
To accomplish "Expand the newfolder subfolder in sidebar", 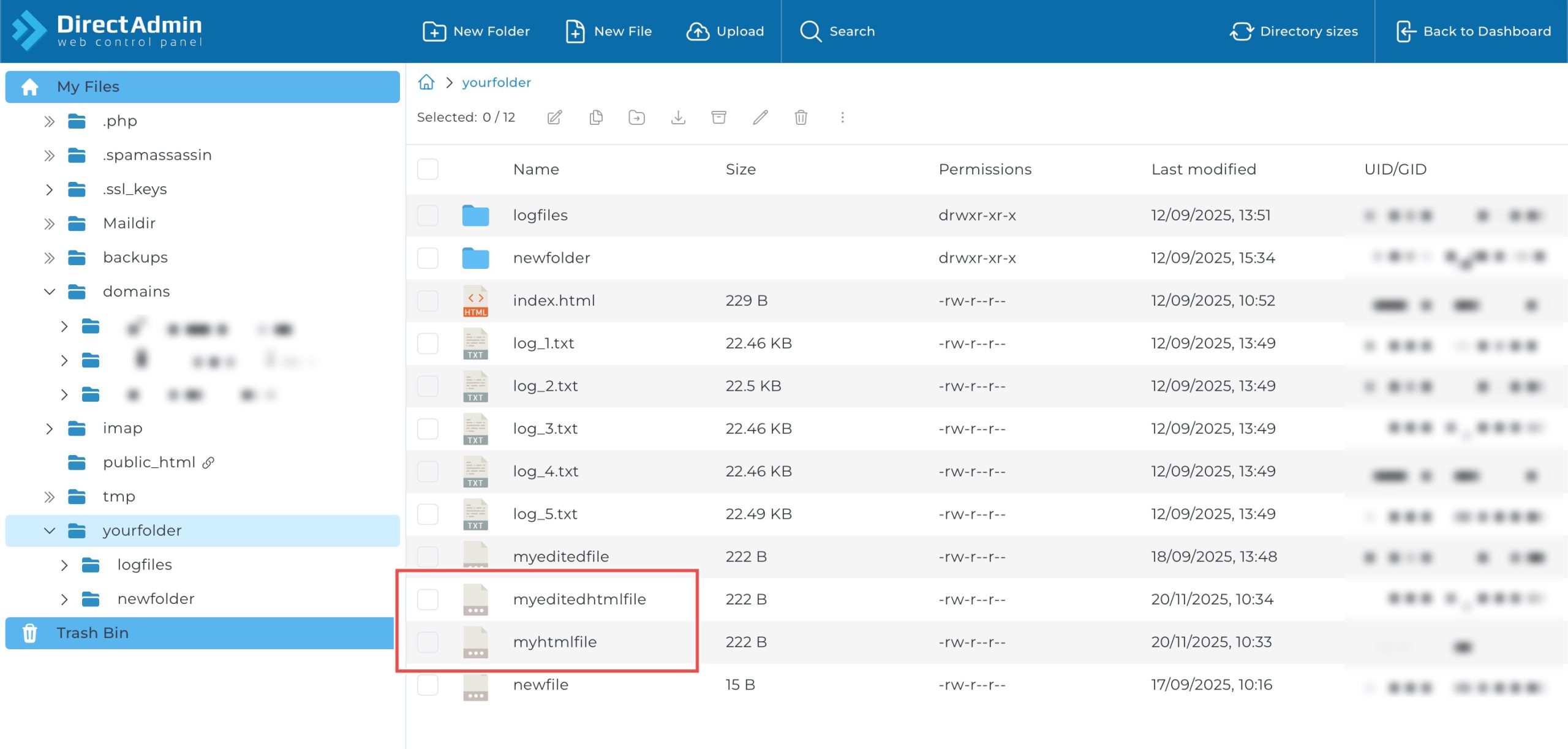I will click(x=64, y=599).
